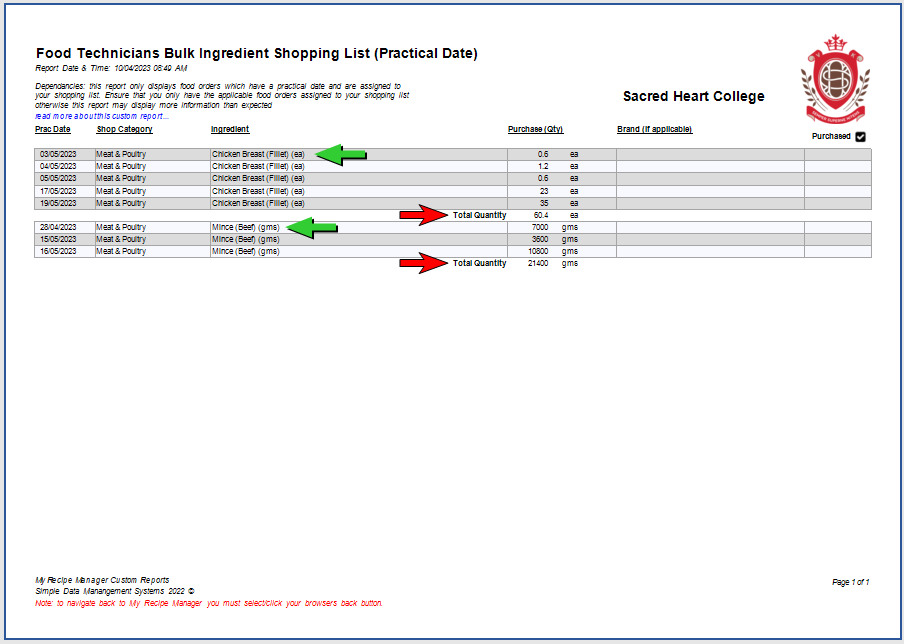904x644 pixels.
Task: Click the Page 1 of 1 indicator
Action: pos(850,582)
